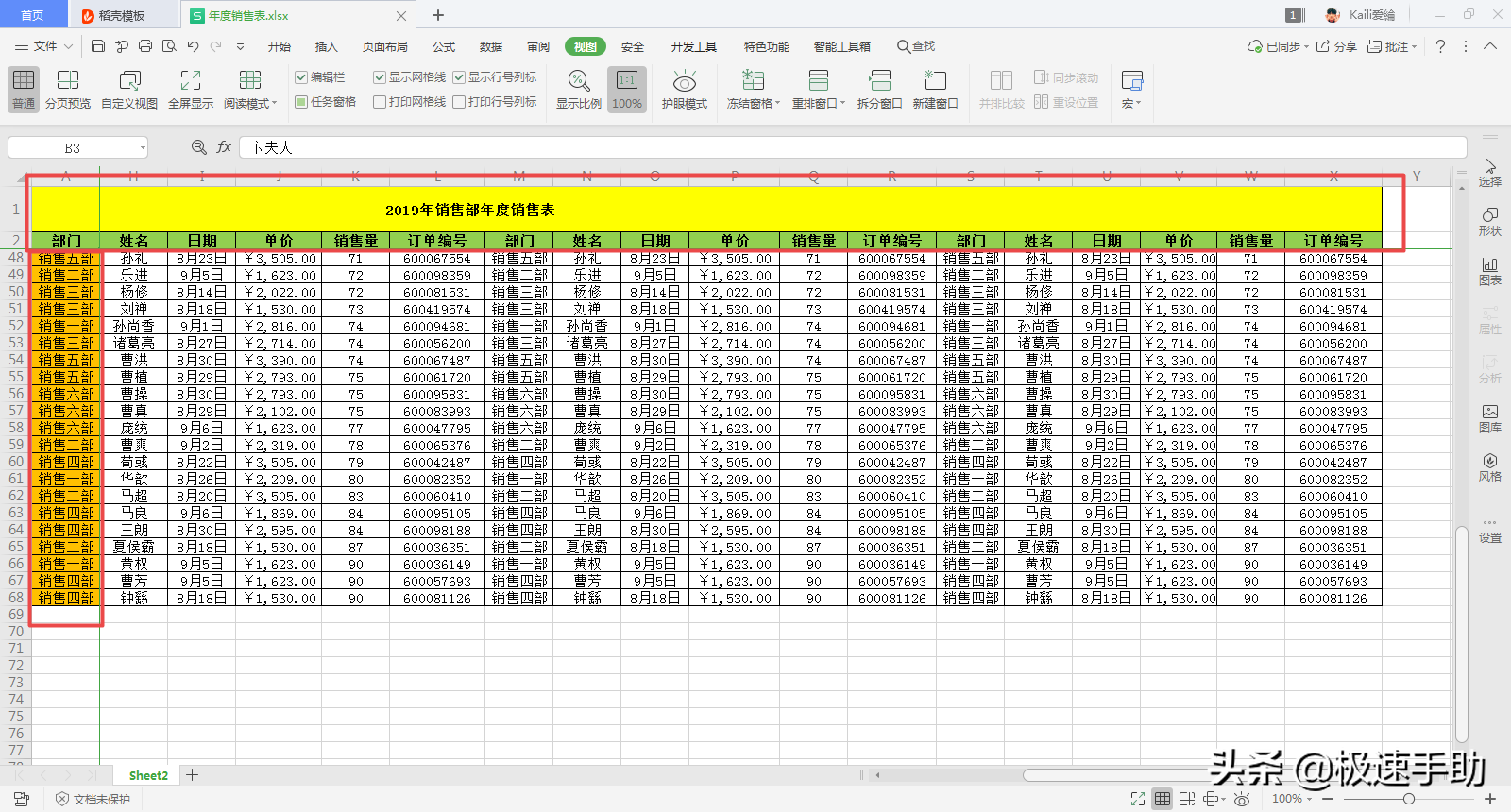Open the zoom ratio dialog (显示比例)
Image resolution: width=1511 pixels, height=812 pixels.
tap(578, 90)
